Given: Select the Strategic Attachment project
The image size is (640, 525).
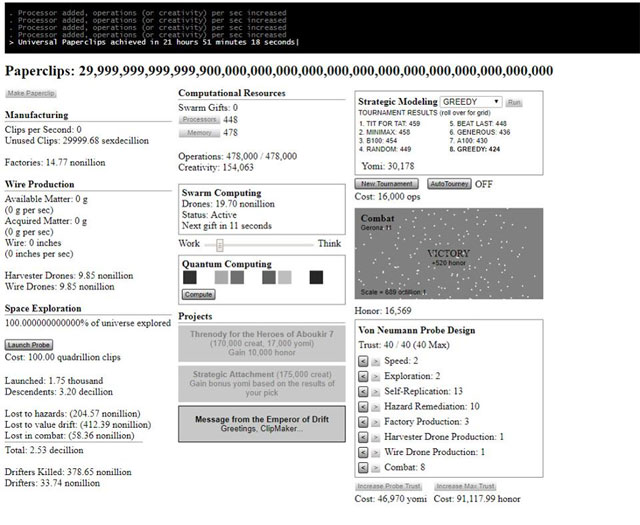Looking at the screenshot, I should pos(262,384).
